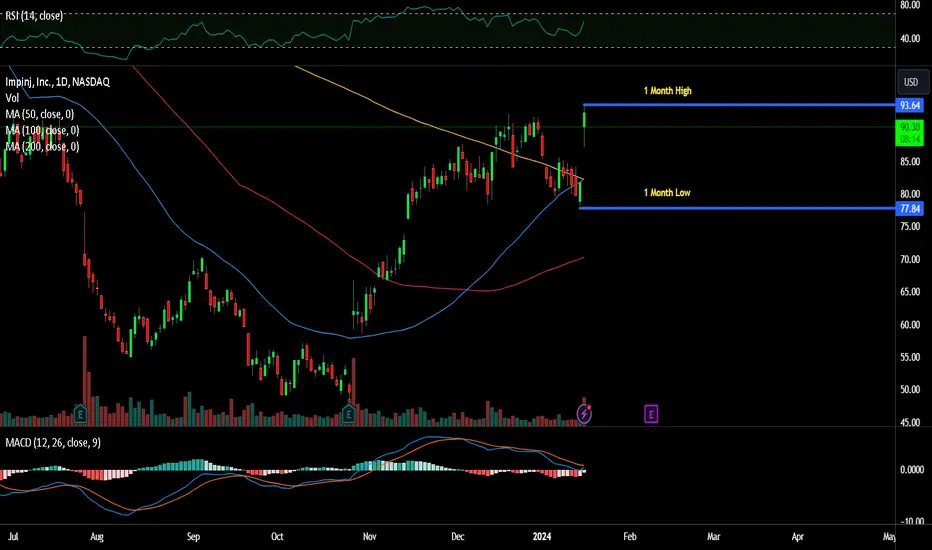The width and height of the screenshot is (932, 550).
Task: Click the late October earnings E marker
Action: [349, 414]
